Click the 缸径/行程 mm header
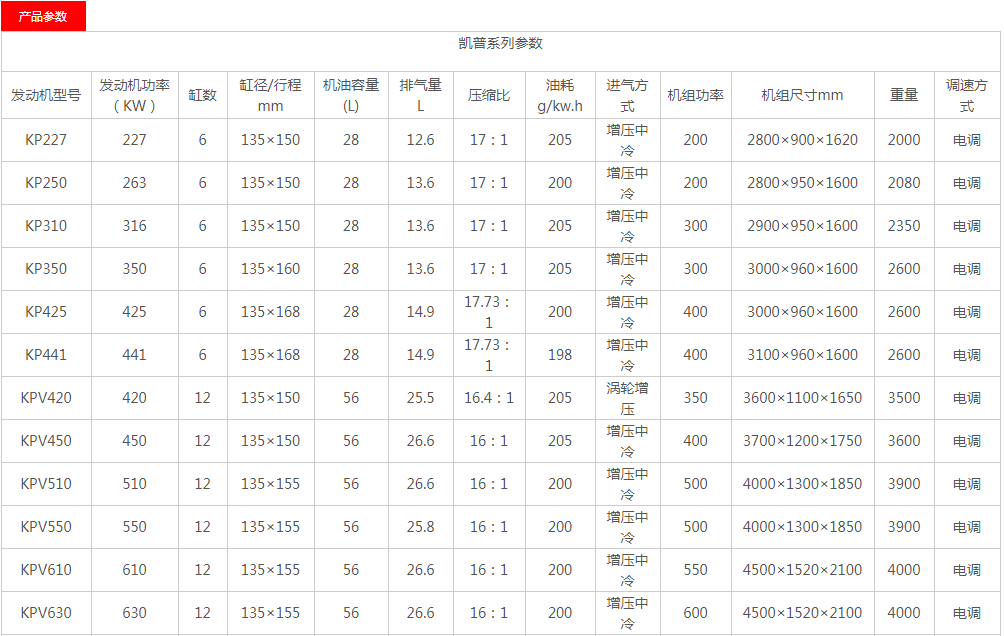 click(270, 95)
